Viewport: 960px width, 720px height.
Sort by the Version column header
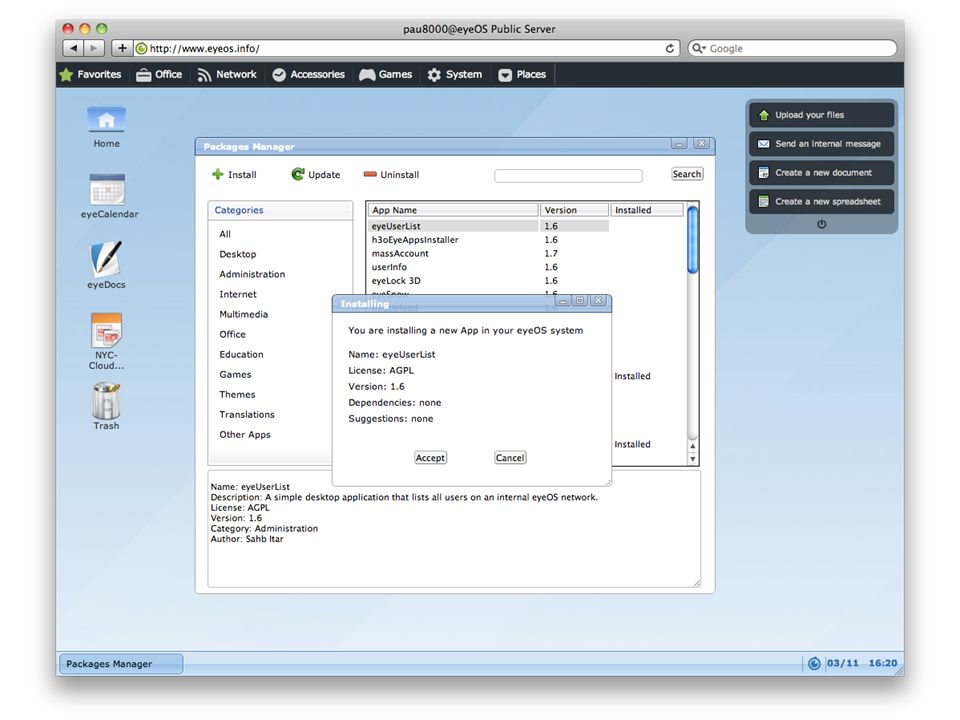(x=574, y=210)
